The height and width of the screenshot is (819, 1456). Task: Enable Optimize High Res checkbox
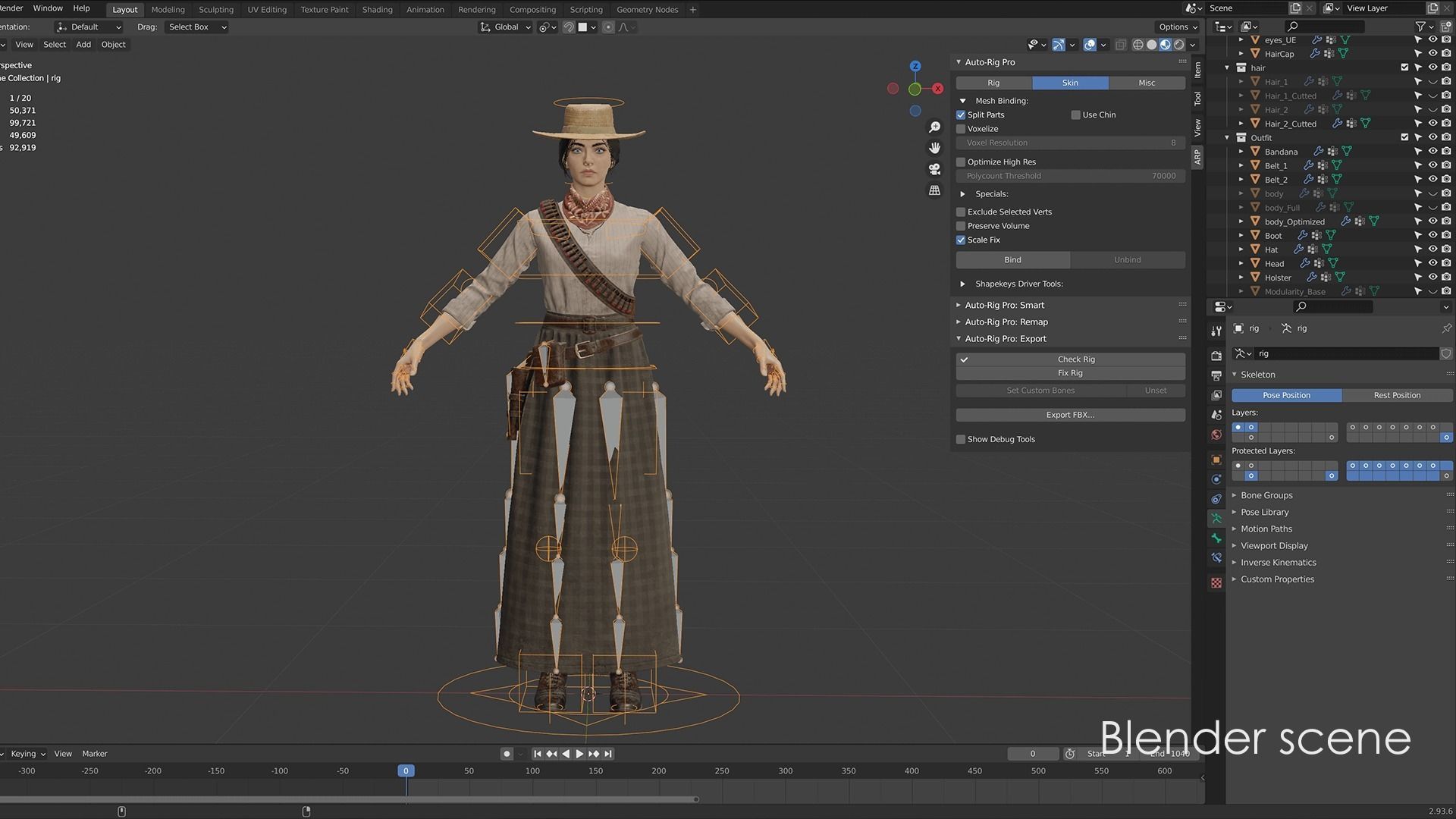tap(961, 162)
